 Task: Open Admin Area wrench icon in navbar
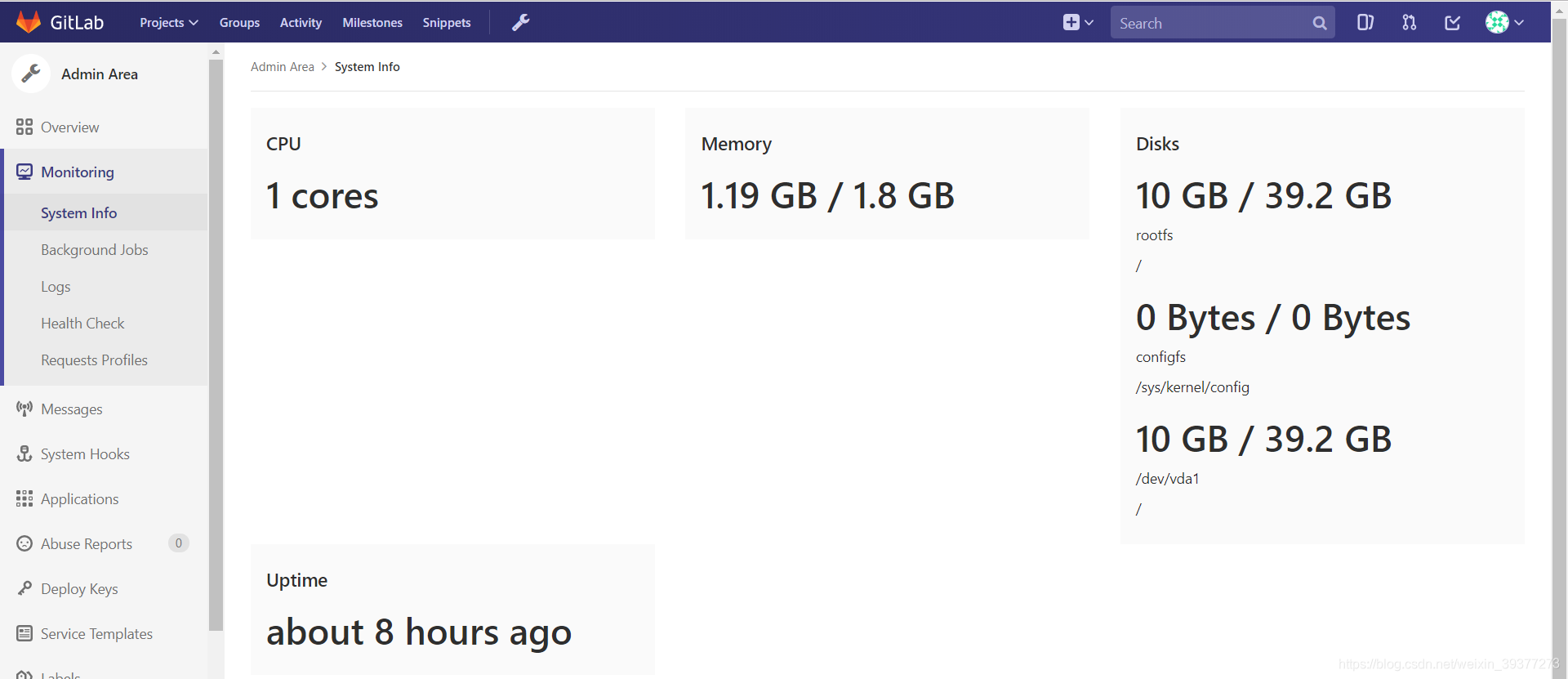point(520,23)
